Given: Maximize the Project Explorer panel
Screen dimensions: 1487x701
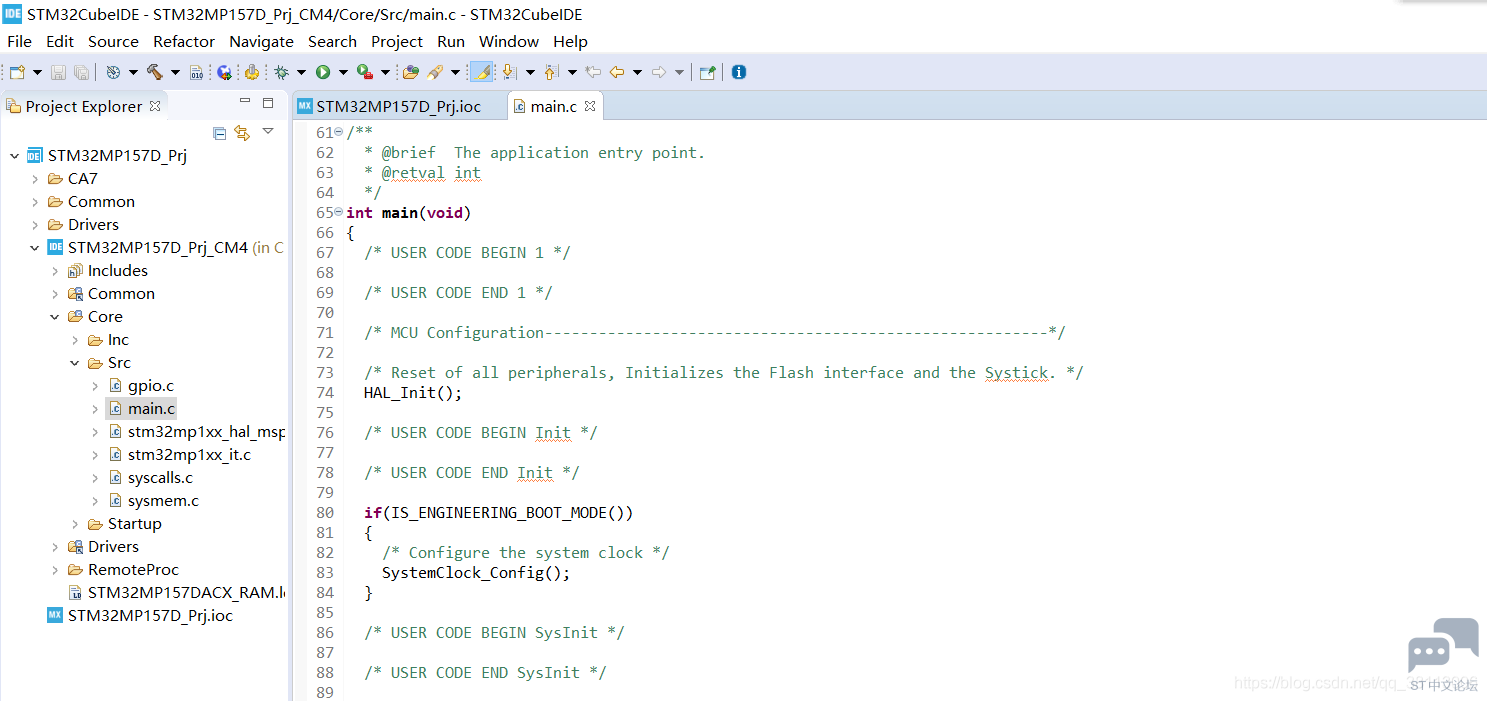Looking at the screenshot, I should click(x=268, y=102).
